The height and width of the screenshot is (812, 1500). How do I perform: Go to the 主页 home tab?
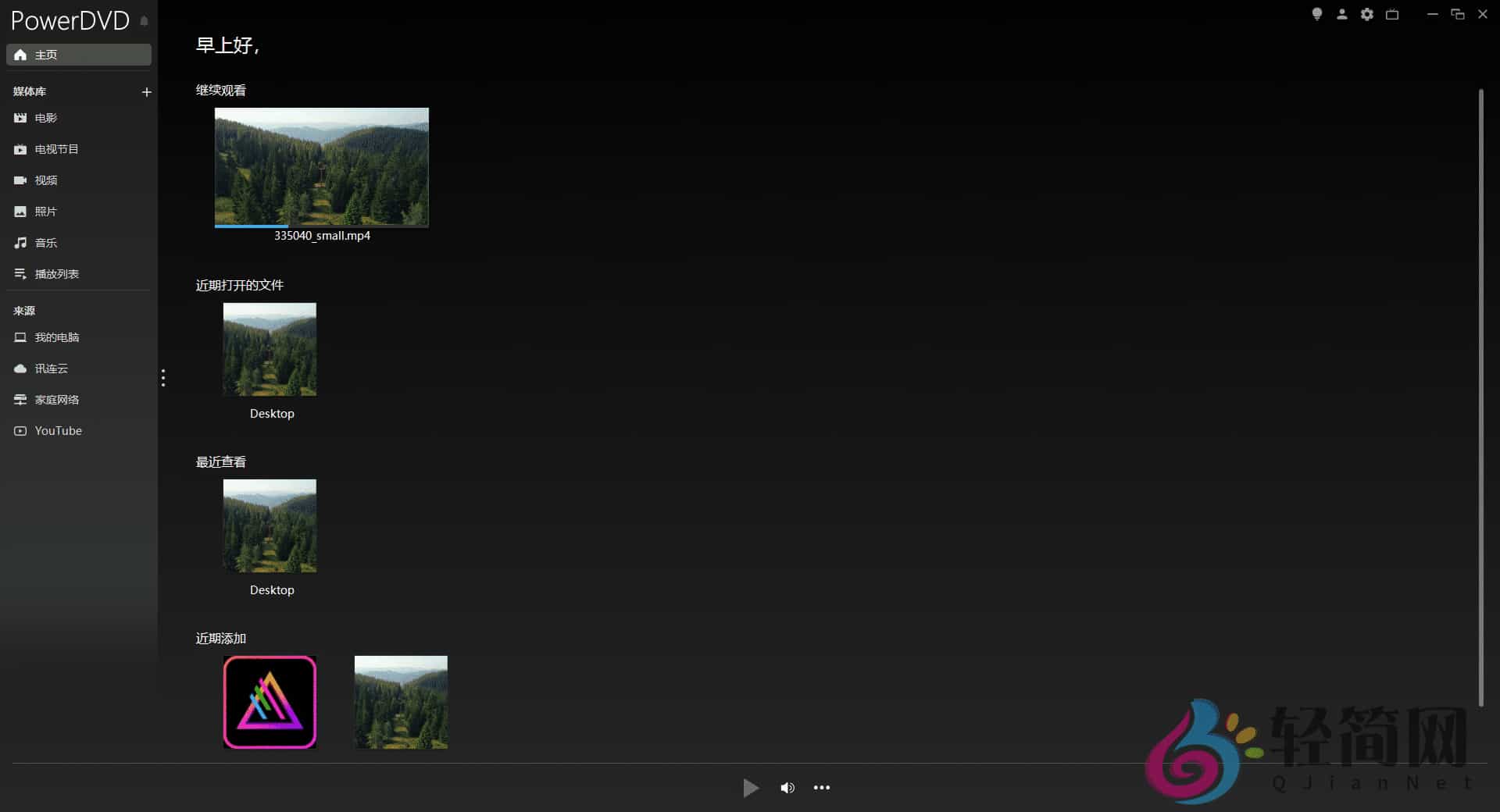(x=78, y=55)
